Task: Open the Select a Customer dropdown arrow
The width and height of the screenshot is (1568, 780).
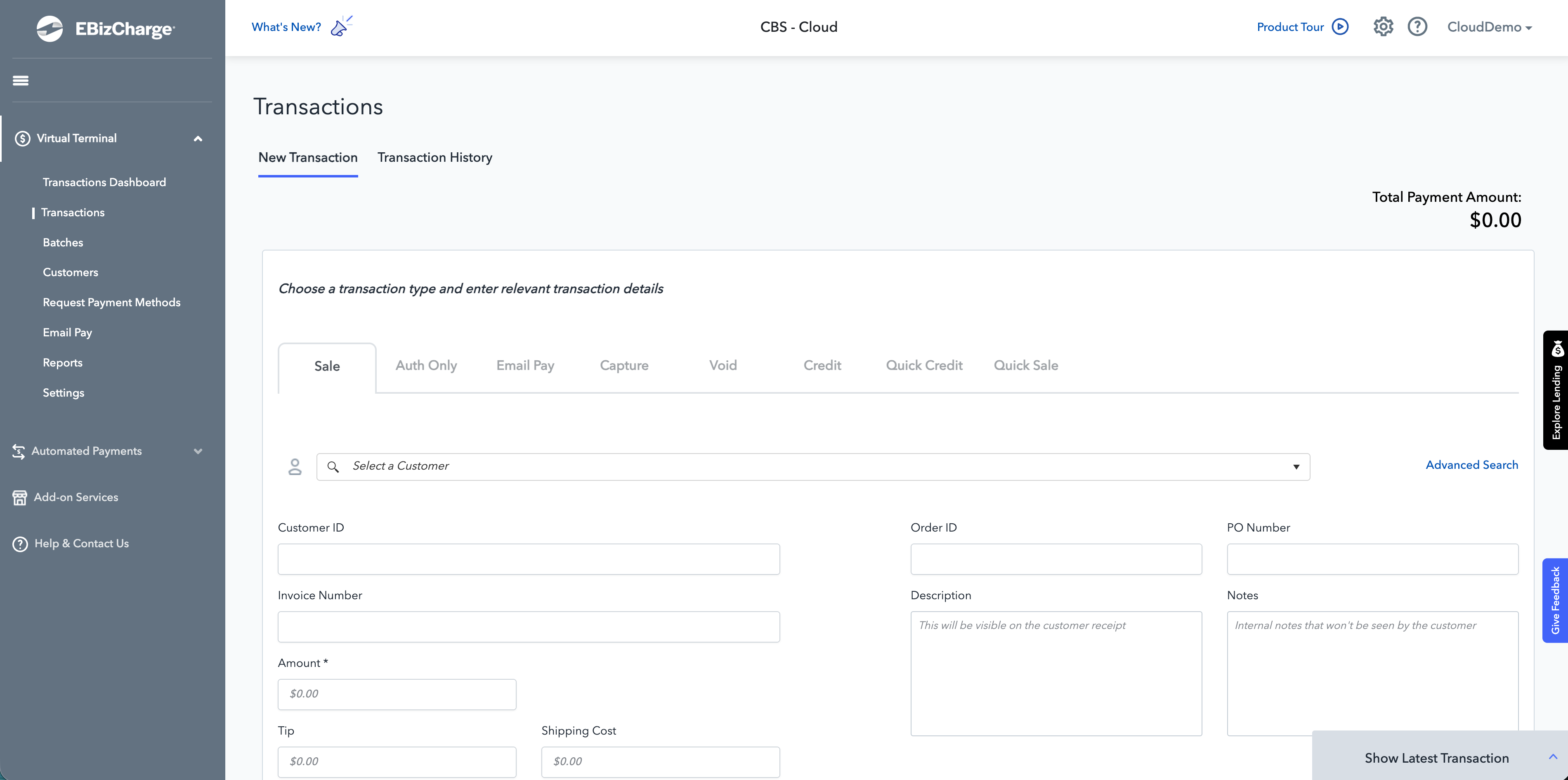Action: (1296, 466)
